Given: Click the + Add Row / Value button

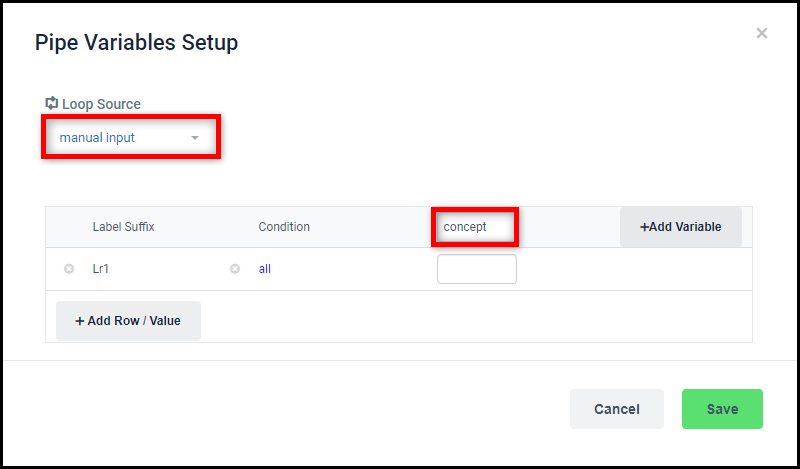Looking at the screenshot, I should 128,320.
